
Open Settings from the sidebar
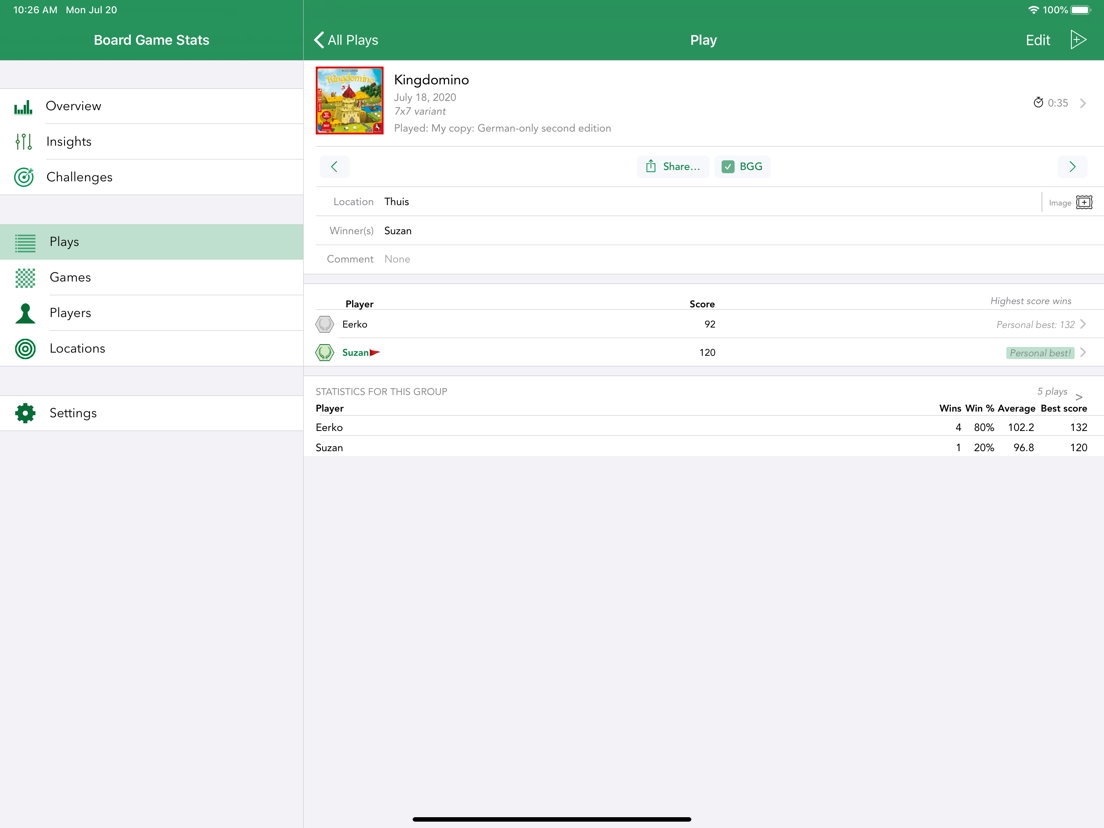coord(24,413)
